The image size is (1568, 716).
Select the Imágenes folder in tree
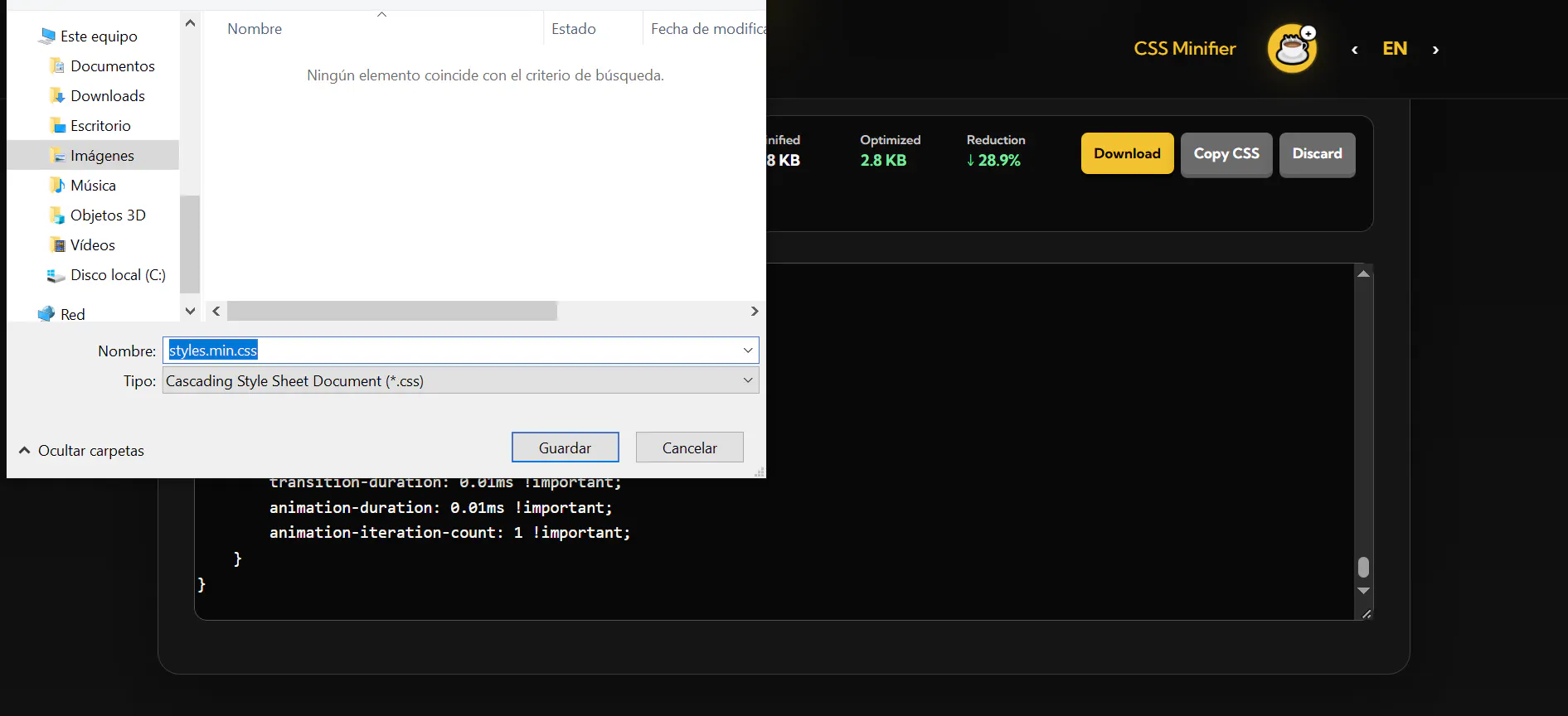coord(93,155)
